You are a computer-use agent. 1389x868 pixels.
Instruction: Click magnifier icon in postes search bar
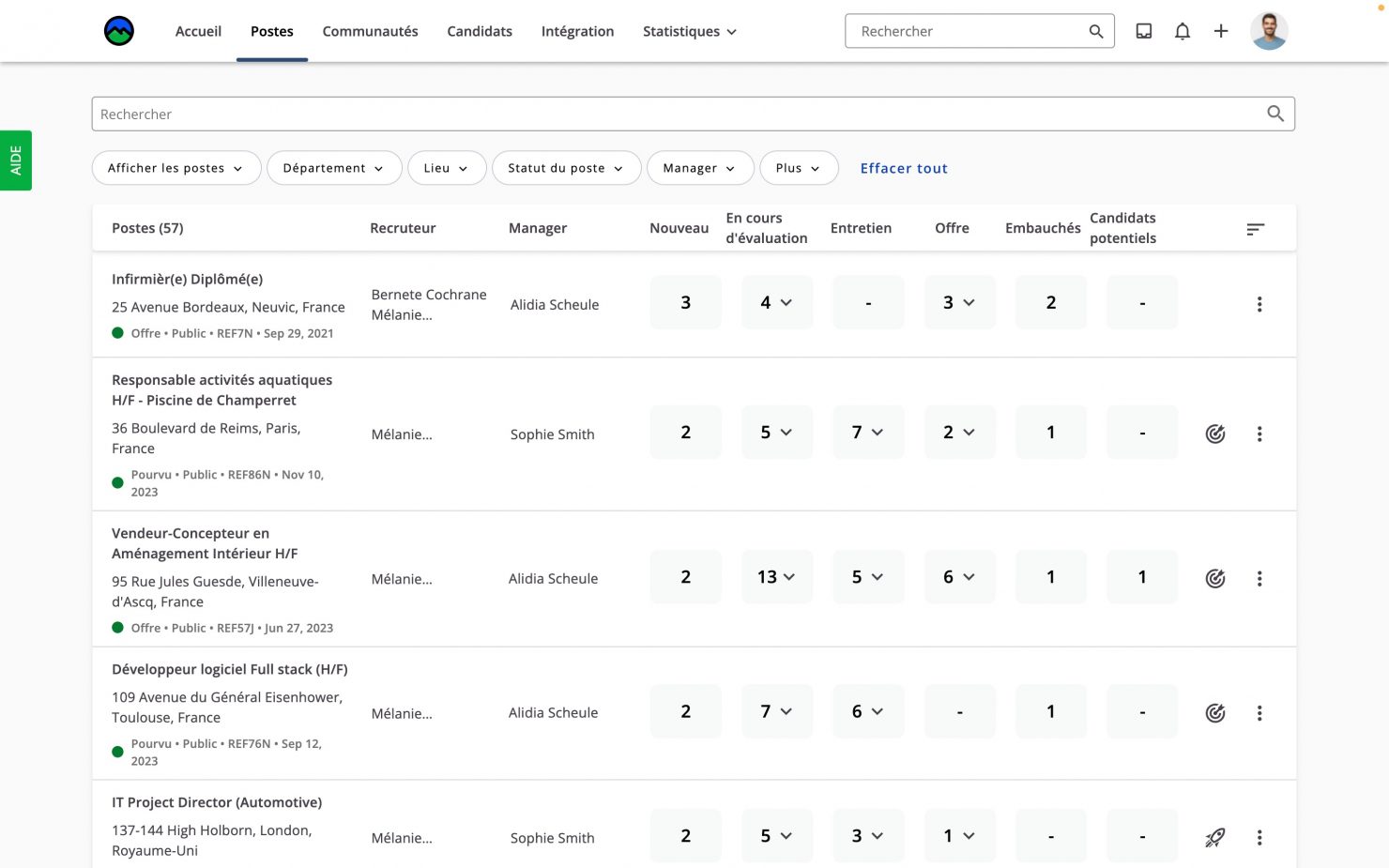pos(1275,114)
